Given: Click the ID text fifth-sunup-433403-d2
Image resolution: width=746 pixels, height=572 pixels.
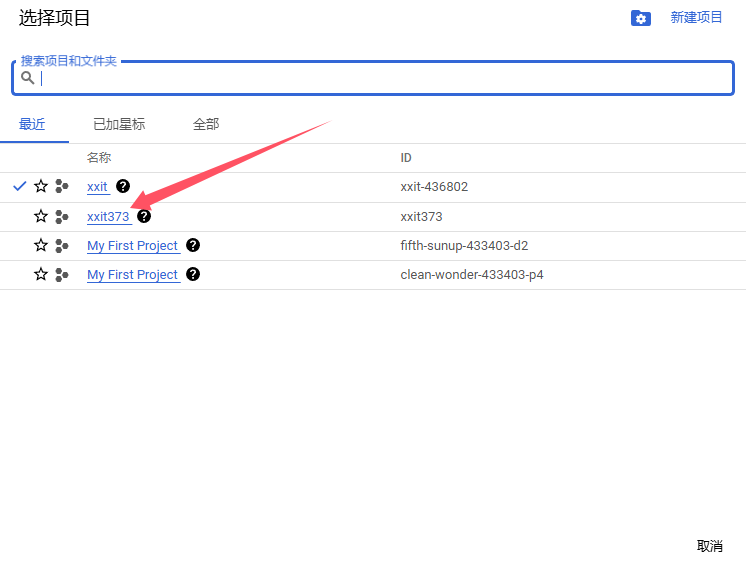Looking at the screenshot, I should 464,246.
